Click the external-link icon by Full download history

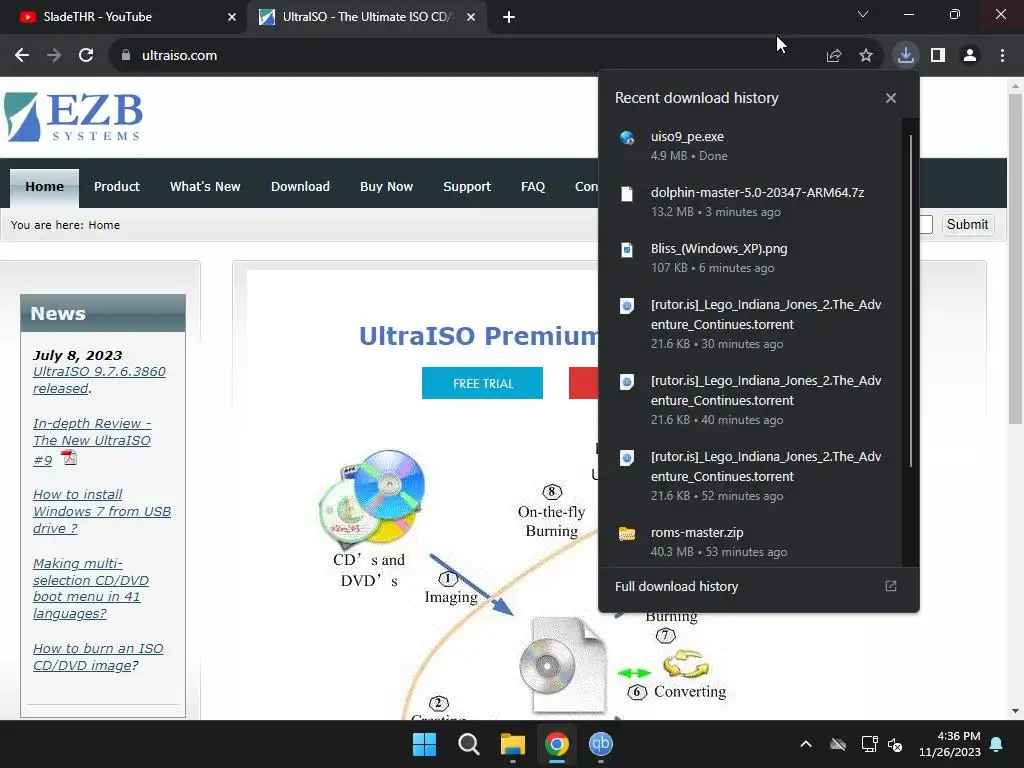(x=891, y=586)
